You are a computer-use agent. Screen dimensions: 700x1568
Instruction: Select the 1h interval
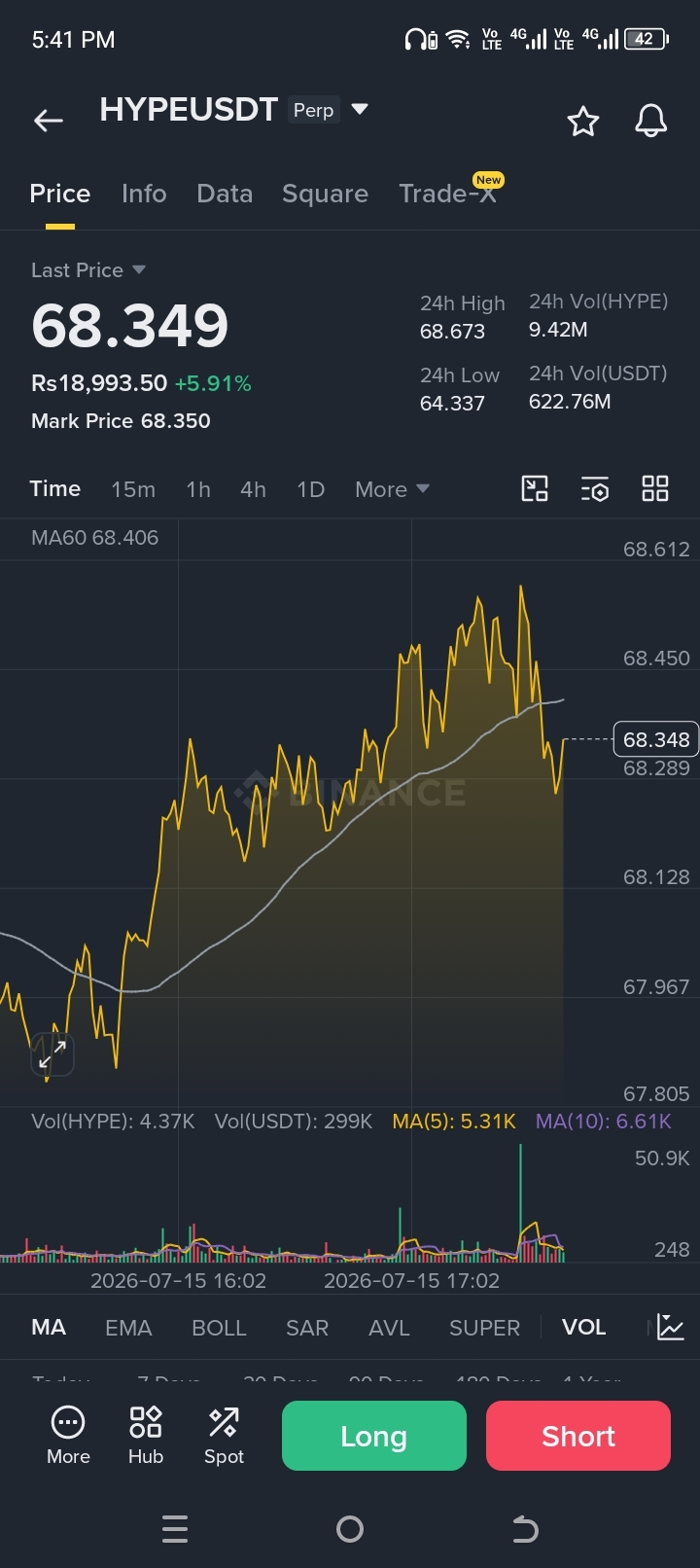click(198, 489)
